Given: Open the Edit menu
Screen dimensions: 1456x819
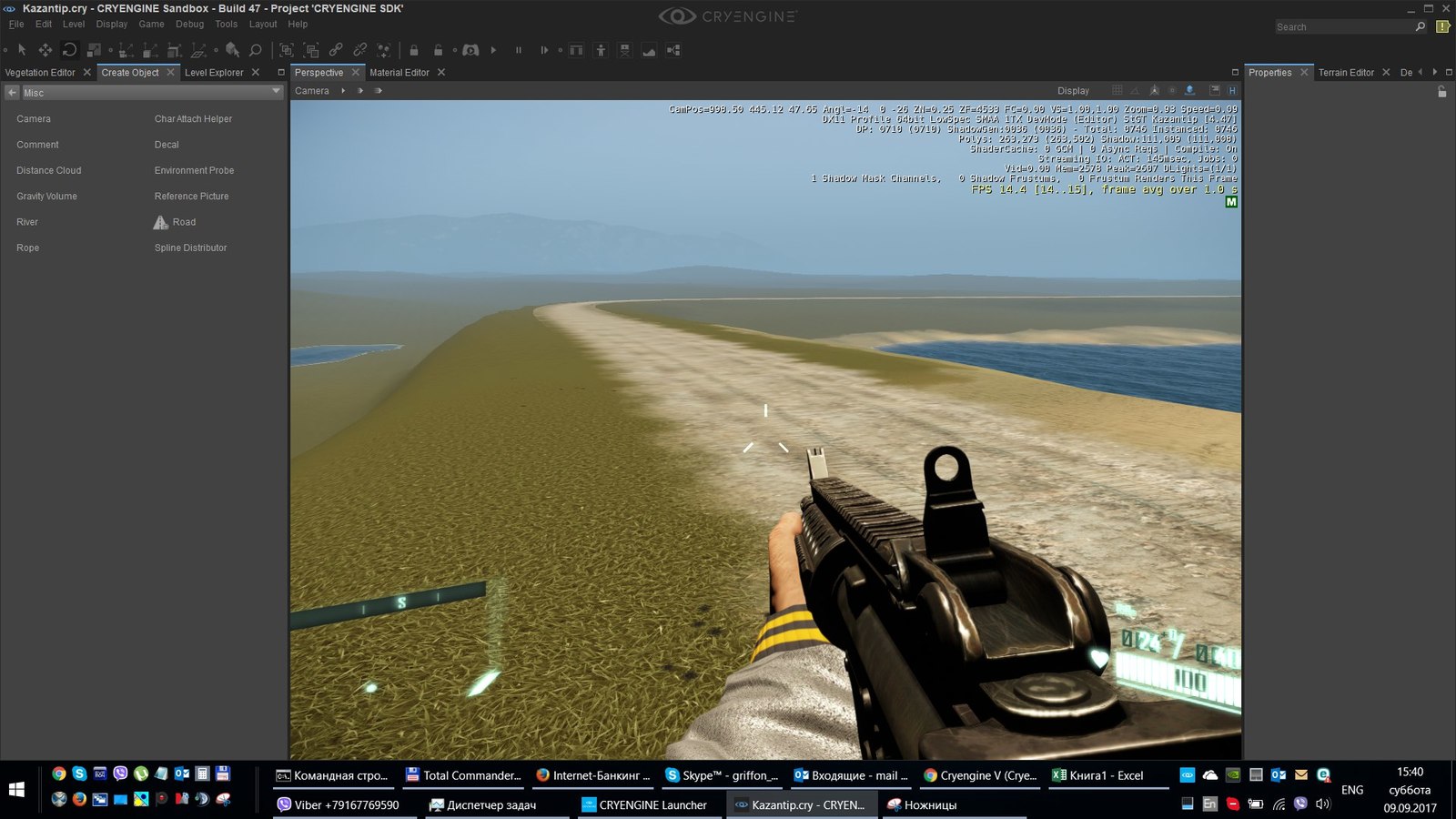Looking at the screenshot, I should [44, 25].
